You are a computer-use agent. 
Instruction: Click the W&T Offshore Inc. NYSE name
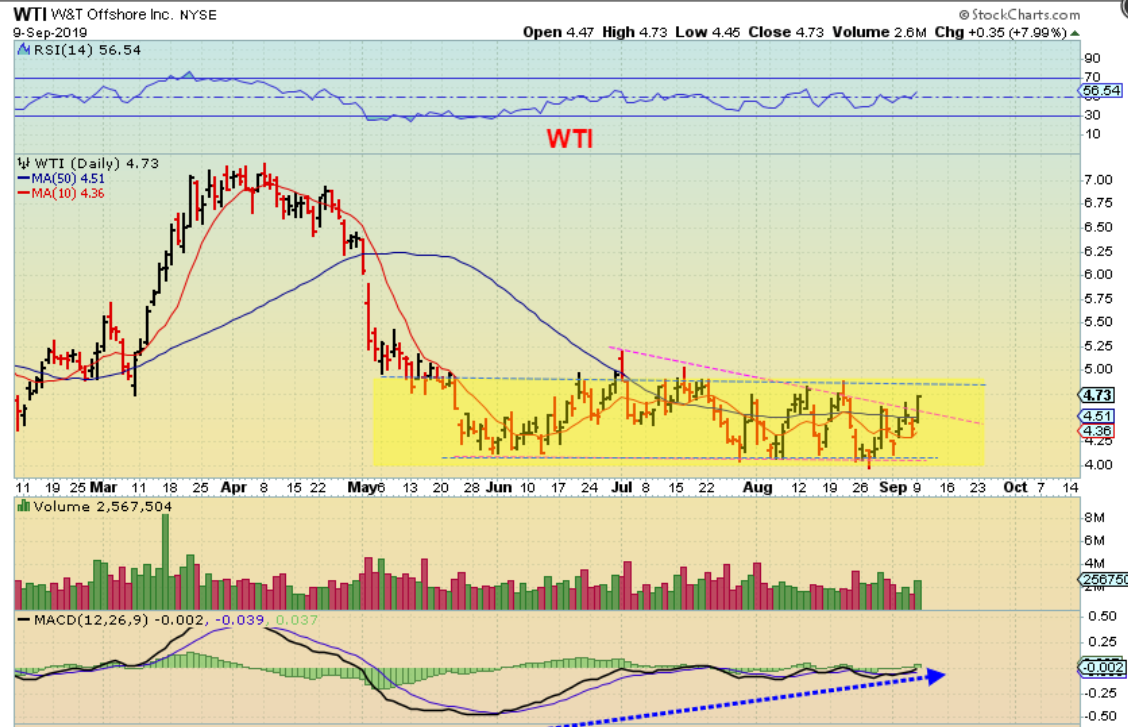pyautogui.click(x=134, y=14)
